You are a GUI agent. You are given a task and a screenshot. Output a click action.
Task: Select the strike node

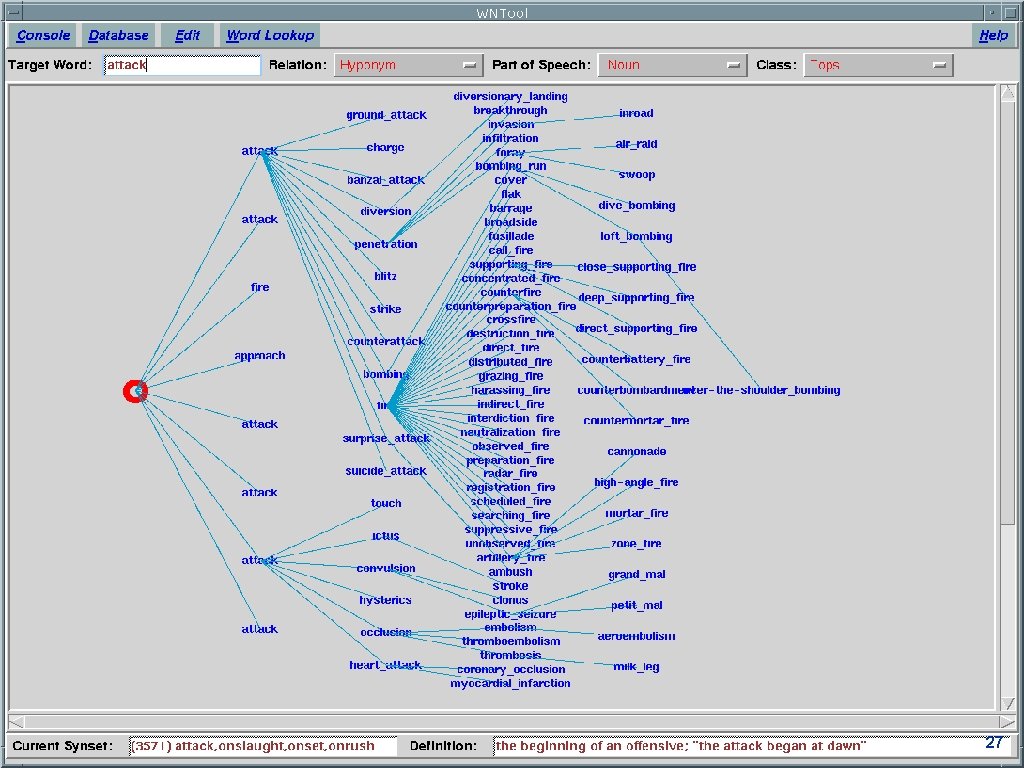coord(385,309)
